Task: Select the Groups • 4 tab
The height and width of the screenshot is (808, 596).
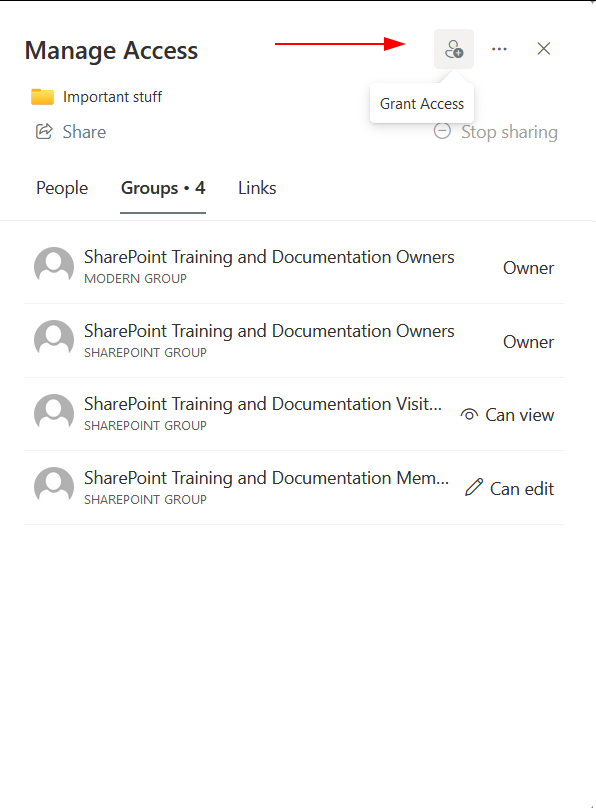Action: [163, 188]
